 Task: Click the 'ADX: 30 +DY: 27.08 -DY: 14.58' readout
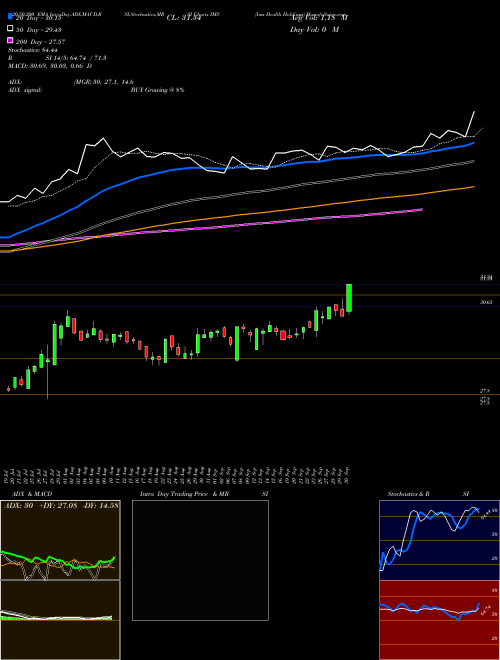(61, 505)
